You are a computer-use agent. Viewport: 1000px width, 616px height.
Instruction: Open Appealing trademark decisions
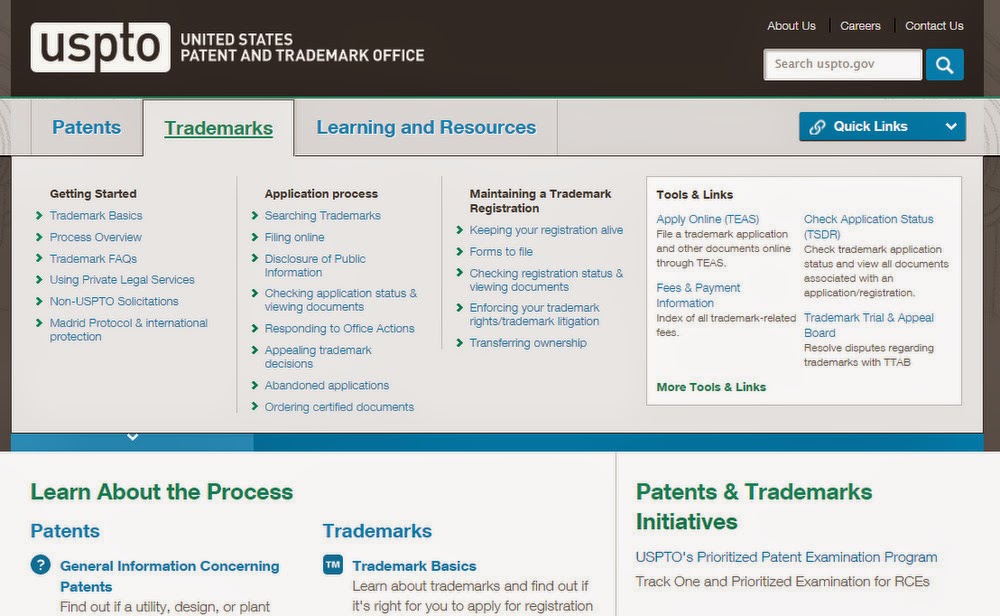tap(318, 356)
